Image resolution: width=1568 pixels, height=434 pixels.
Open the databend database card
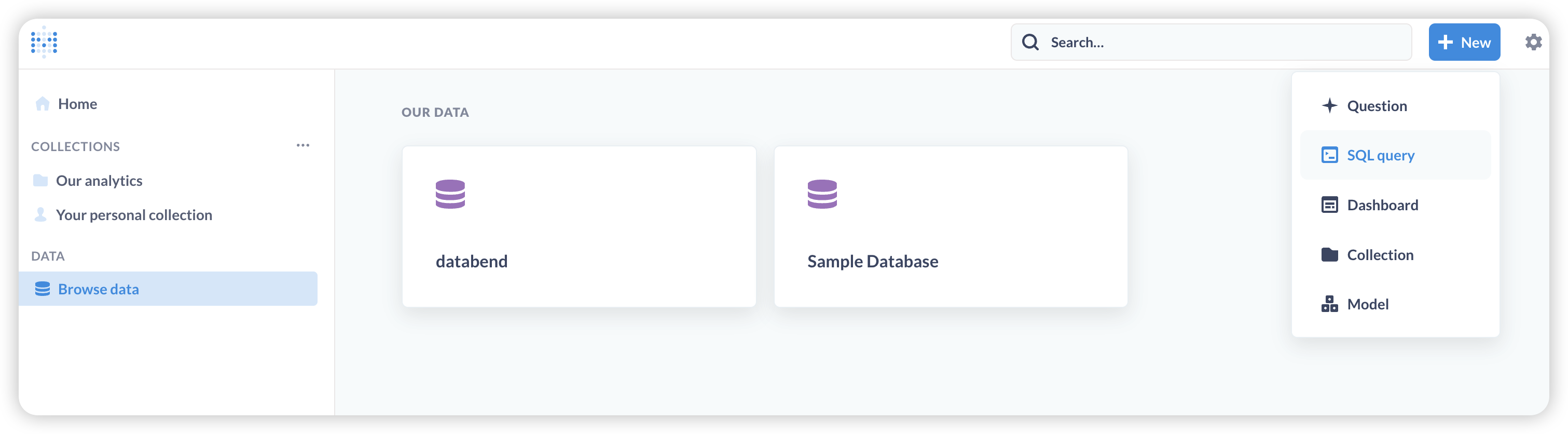pos(578,226)
